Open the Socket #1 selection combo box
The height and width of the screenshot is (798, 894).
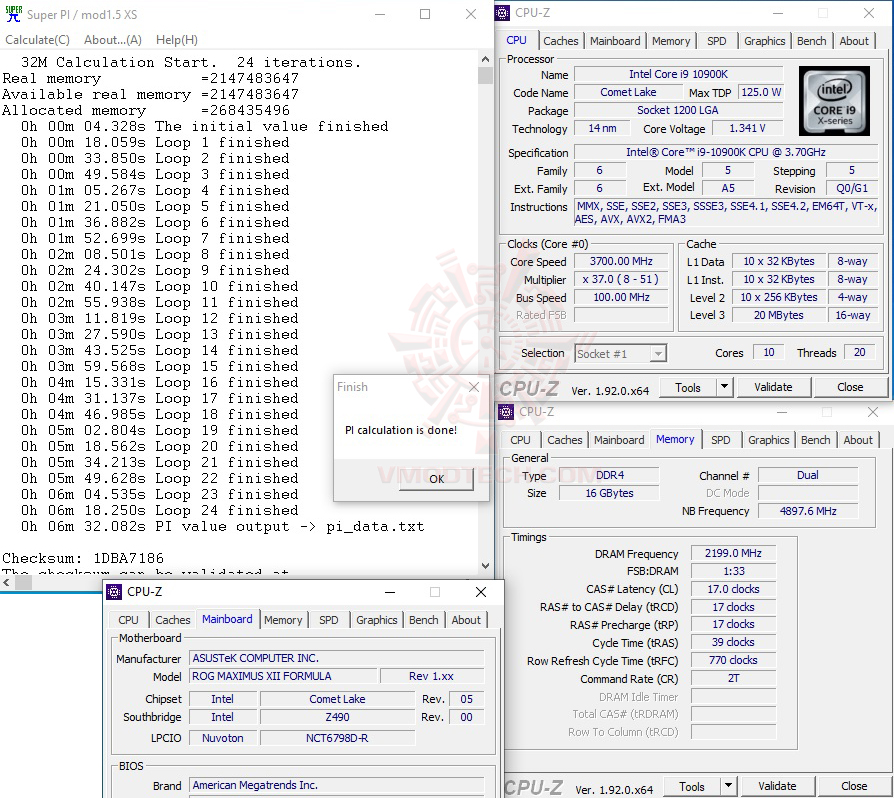[622, 352]
